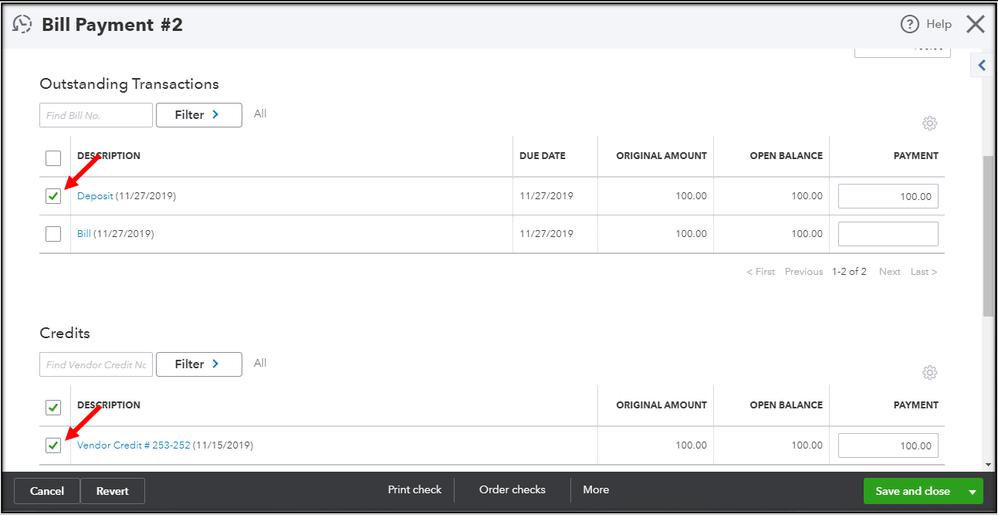The width and height of the screenshot is (998, 515).
Task: Click ORIGINAL AMOUNT header in Outstanding Transactions
Action: click(661, 156)
